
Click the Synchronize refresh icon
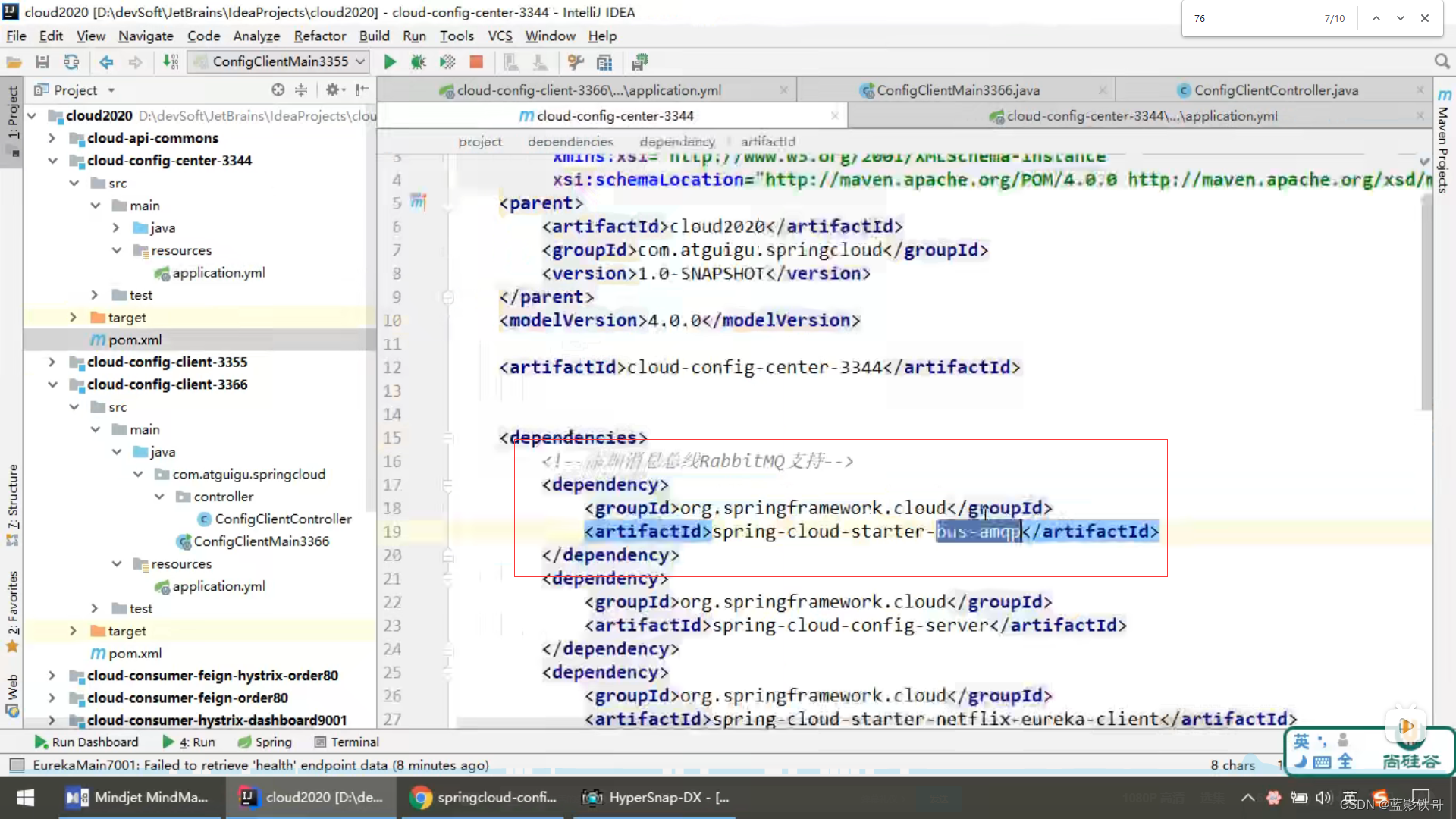pos(71,62)
